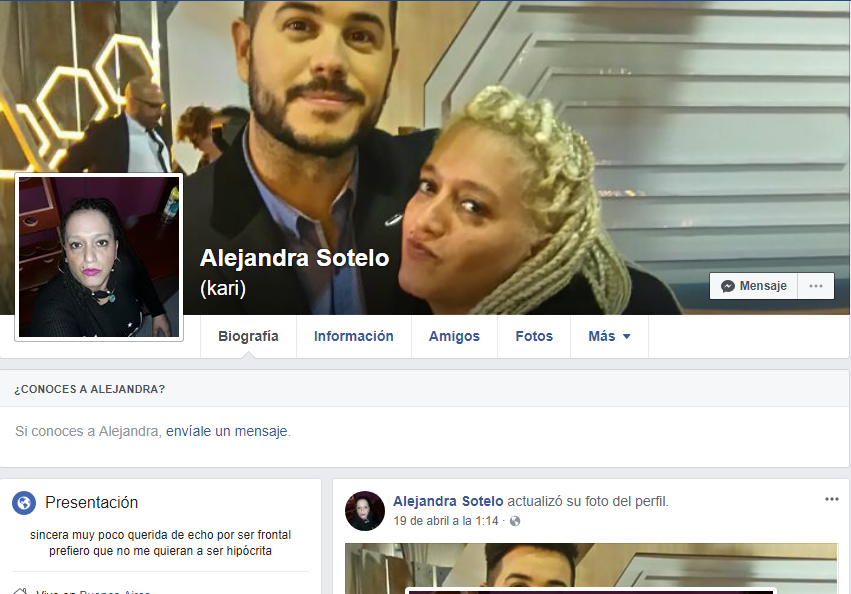Click the profile name Alejandra Sotelo on cover
Screen dimensions: 851x594
tap(294, 258)
